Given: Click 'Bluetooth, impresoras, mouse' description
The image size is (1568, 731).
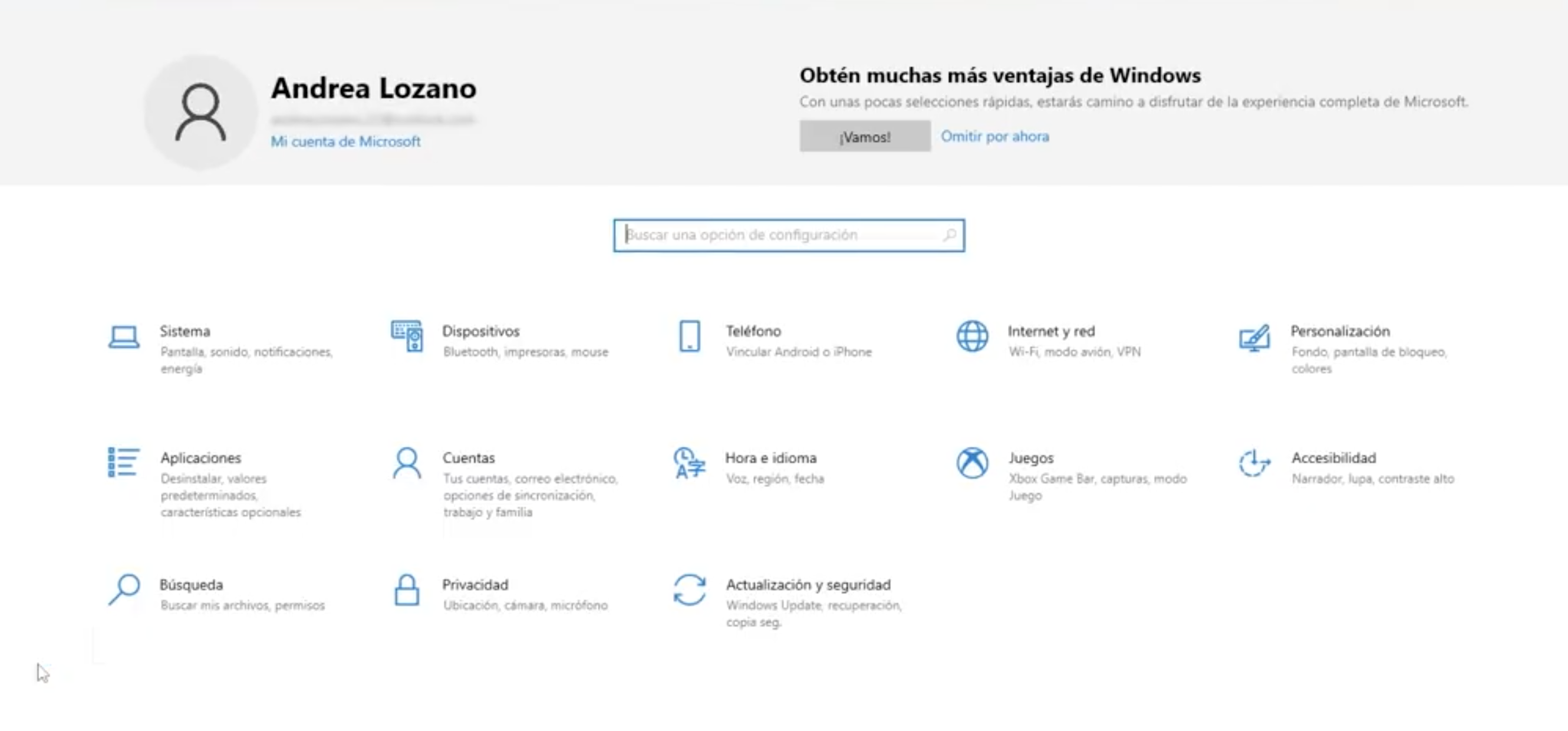Looking at the screenshot, I should (x=525, y=352).
